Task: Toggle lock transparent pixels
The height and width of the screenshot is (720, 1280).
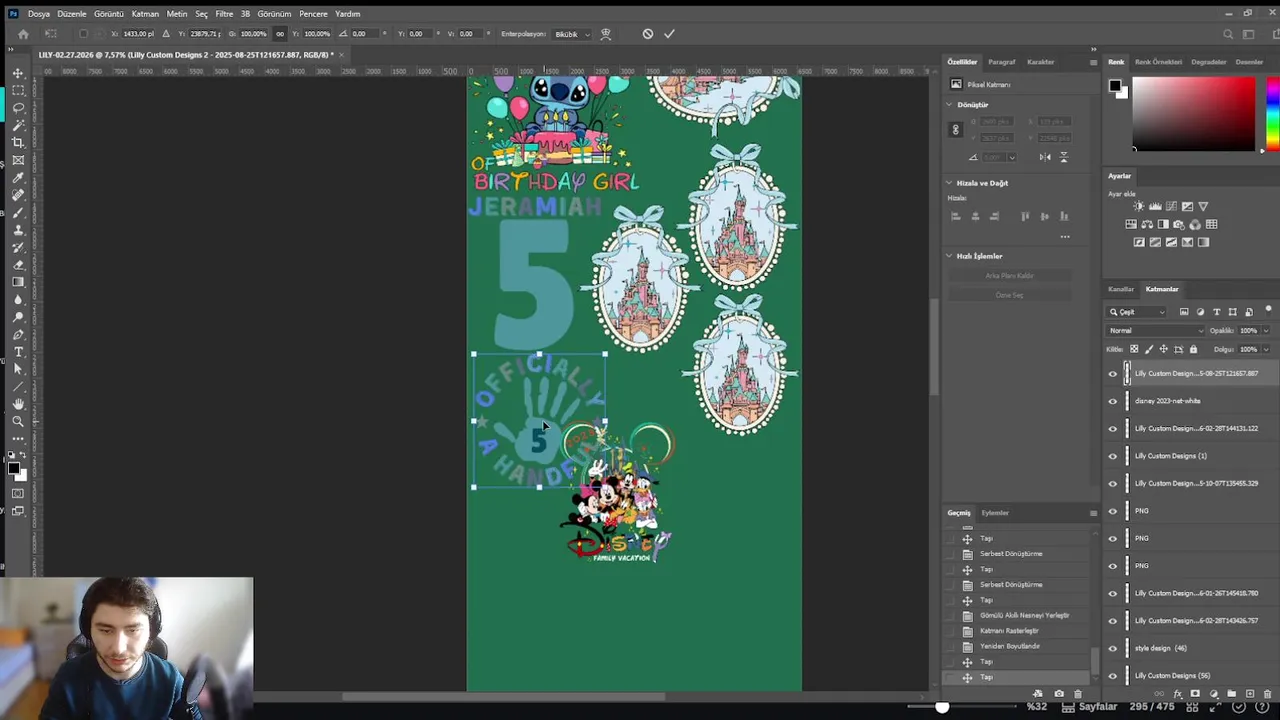Action: click(x=1134, y=349)
